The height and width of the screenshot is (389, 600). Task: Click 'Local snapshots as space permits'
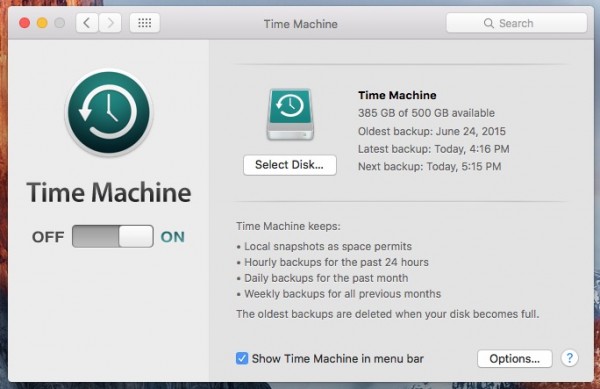point(328,246)
